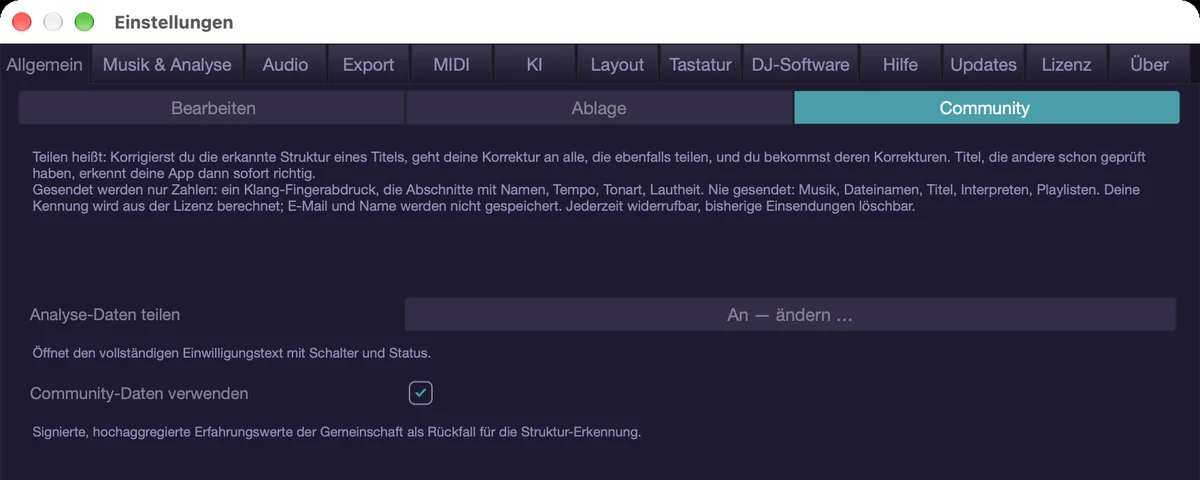Image resolution: width=1200 pixels, height=480 pixels.
Task: Select the Ablage sub-tab
Action: [599, 108]
